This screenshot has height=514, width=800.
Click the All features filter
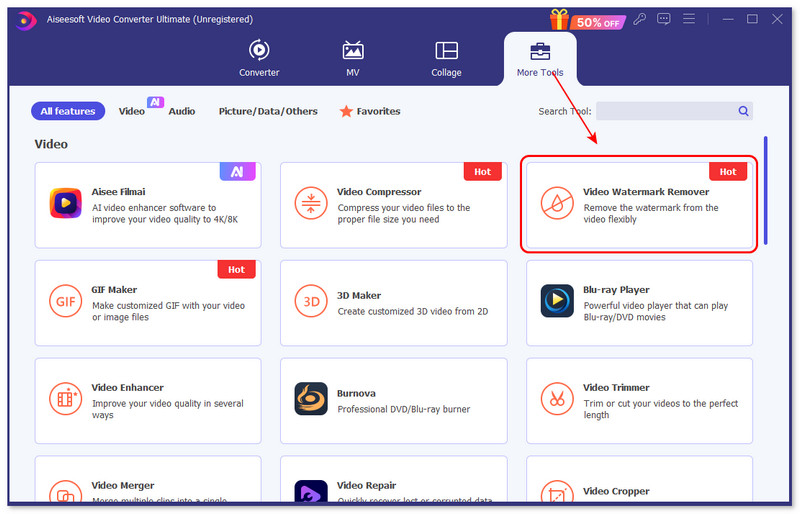tap(68, 111)
